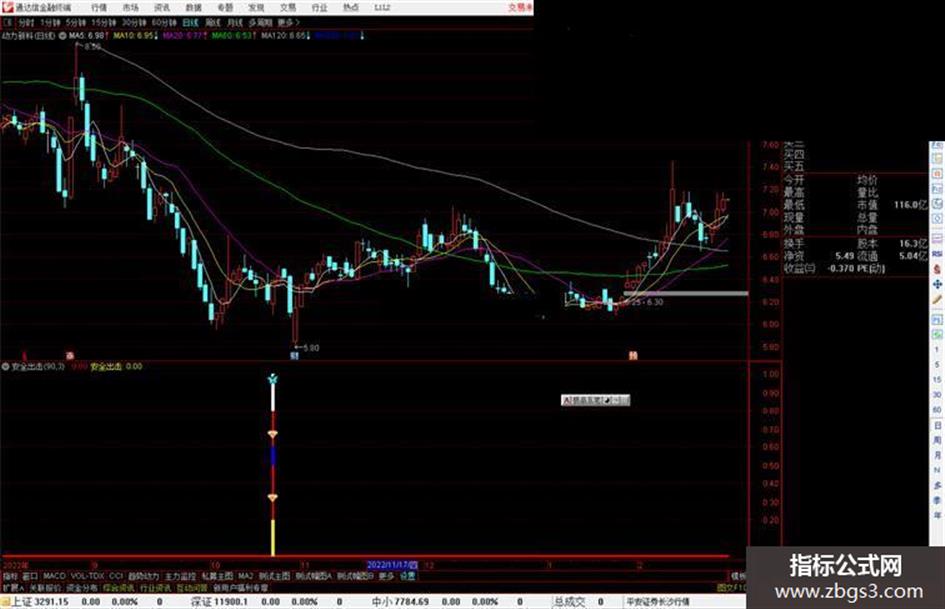
Task: Select the 多周期 multi-period tab
Action: pos(260,22)
